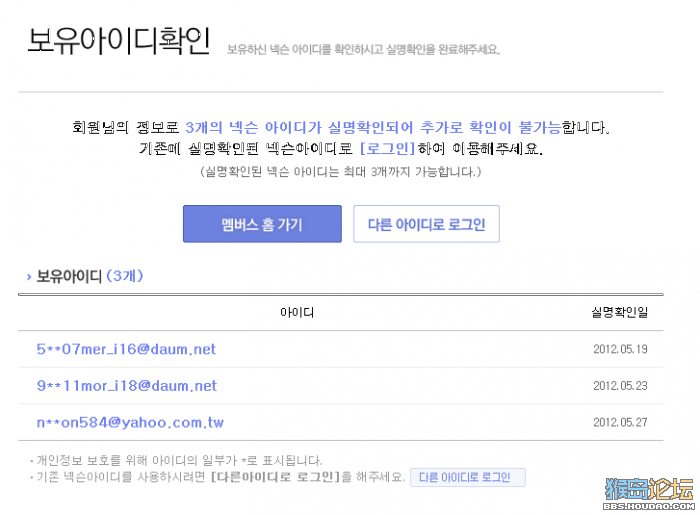The image size is (700, 515).
Task: Click the bold [다른아이디로 로그인] text in footnote
Action: (275, 477)
